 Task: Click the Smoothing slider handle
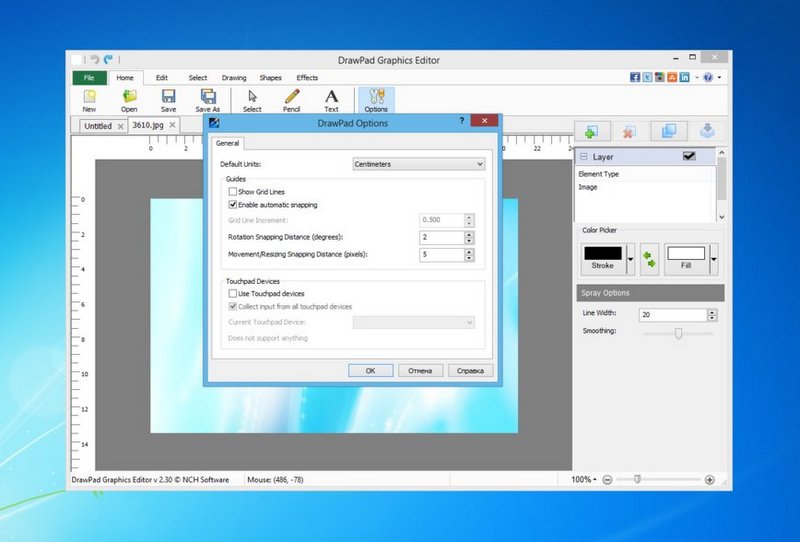pos(678,333)
